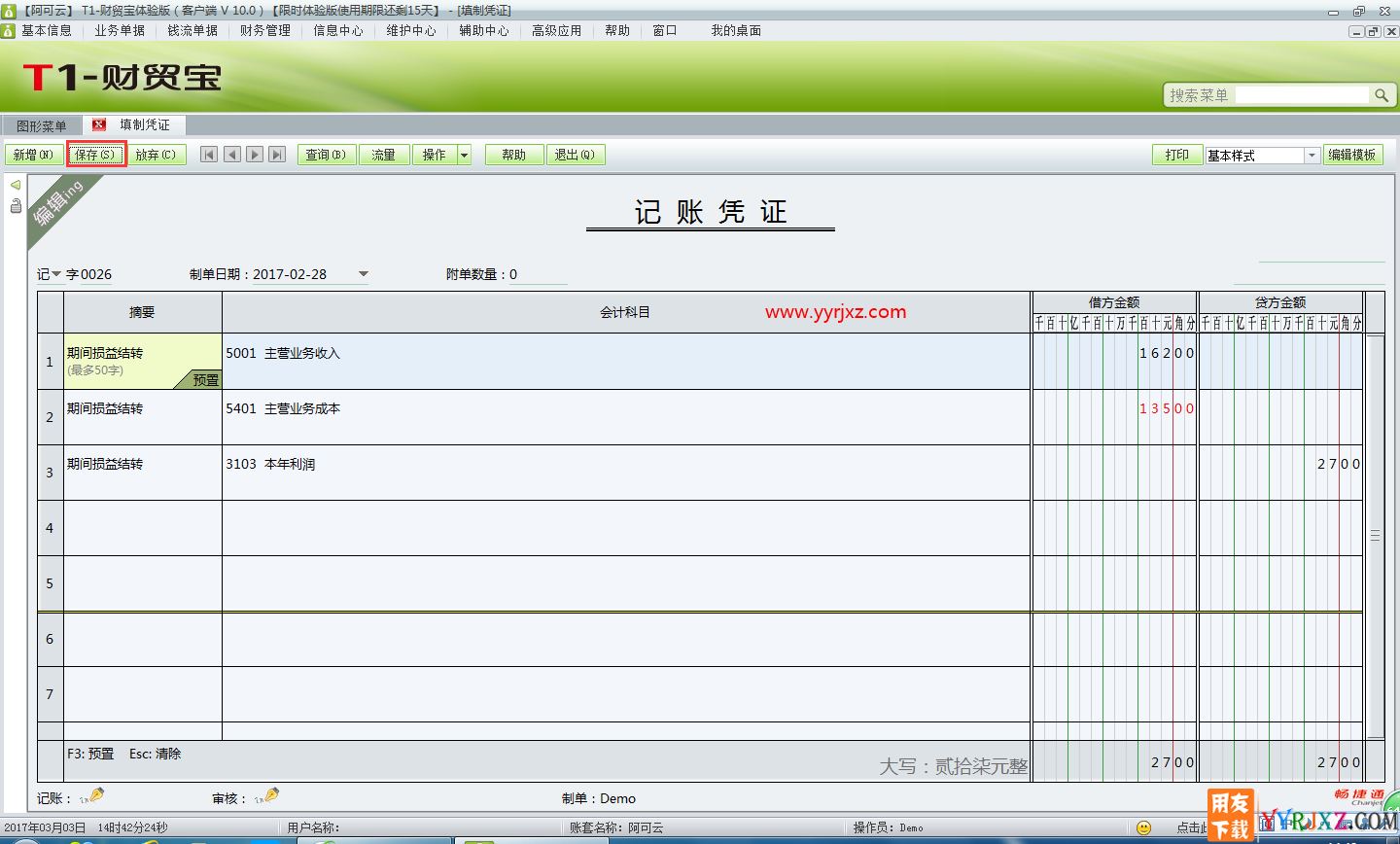Click the collapse arrow in left sidebar
Screen dimensions: 1400x844
16,185
